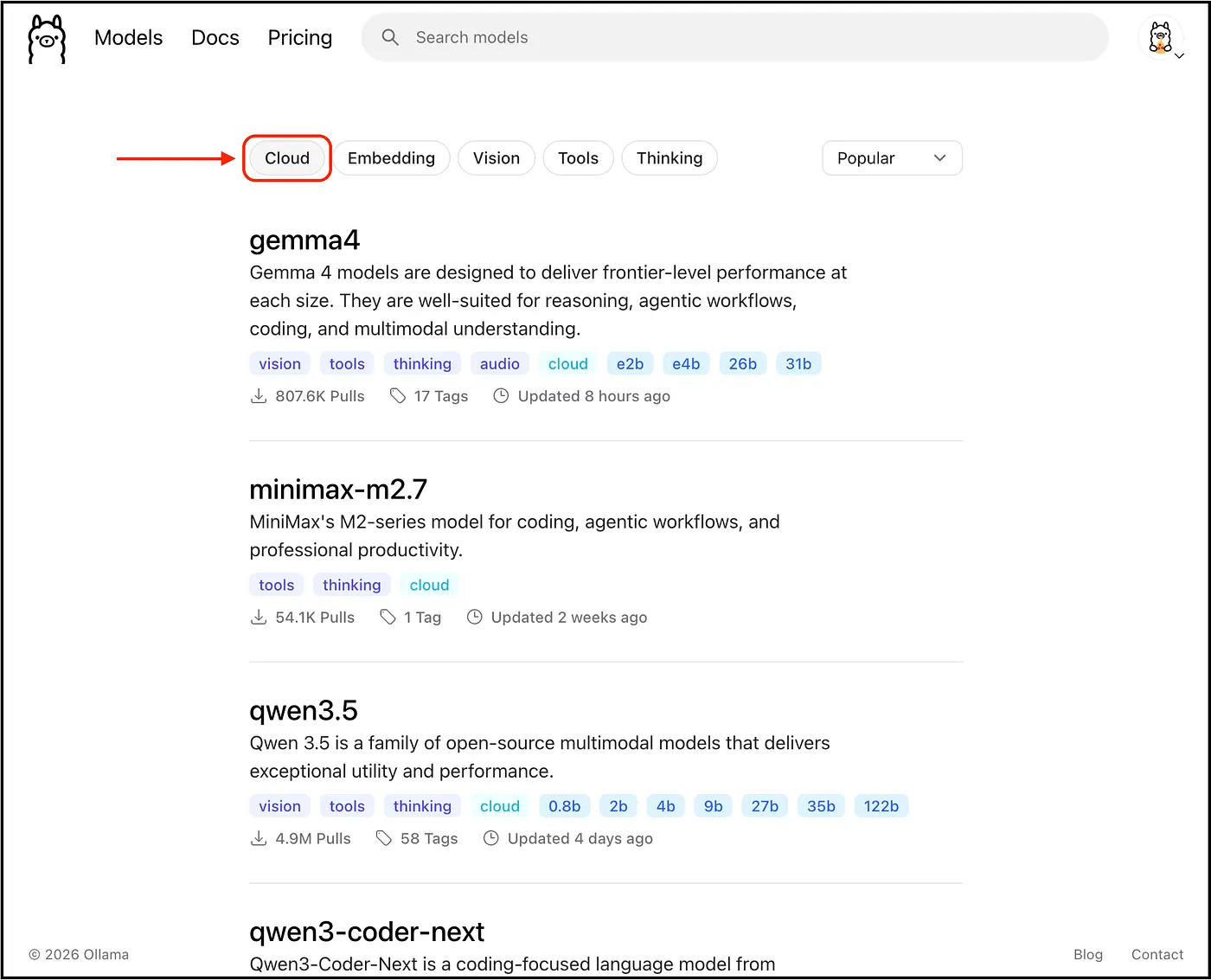Click the minimax-m2.7 updated clock icon
This screenshot has height=980, width=1211.
(x=474, y=618)
